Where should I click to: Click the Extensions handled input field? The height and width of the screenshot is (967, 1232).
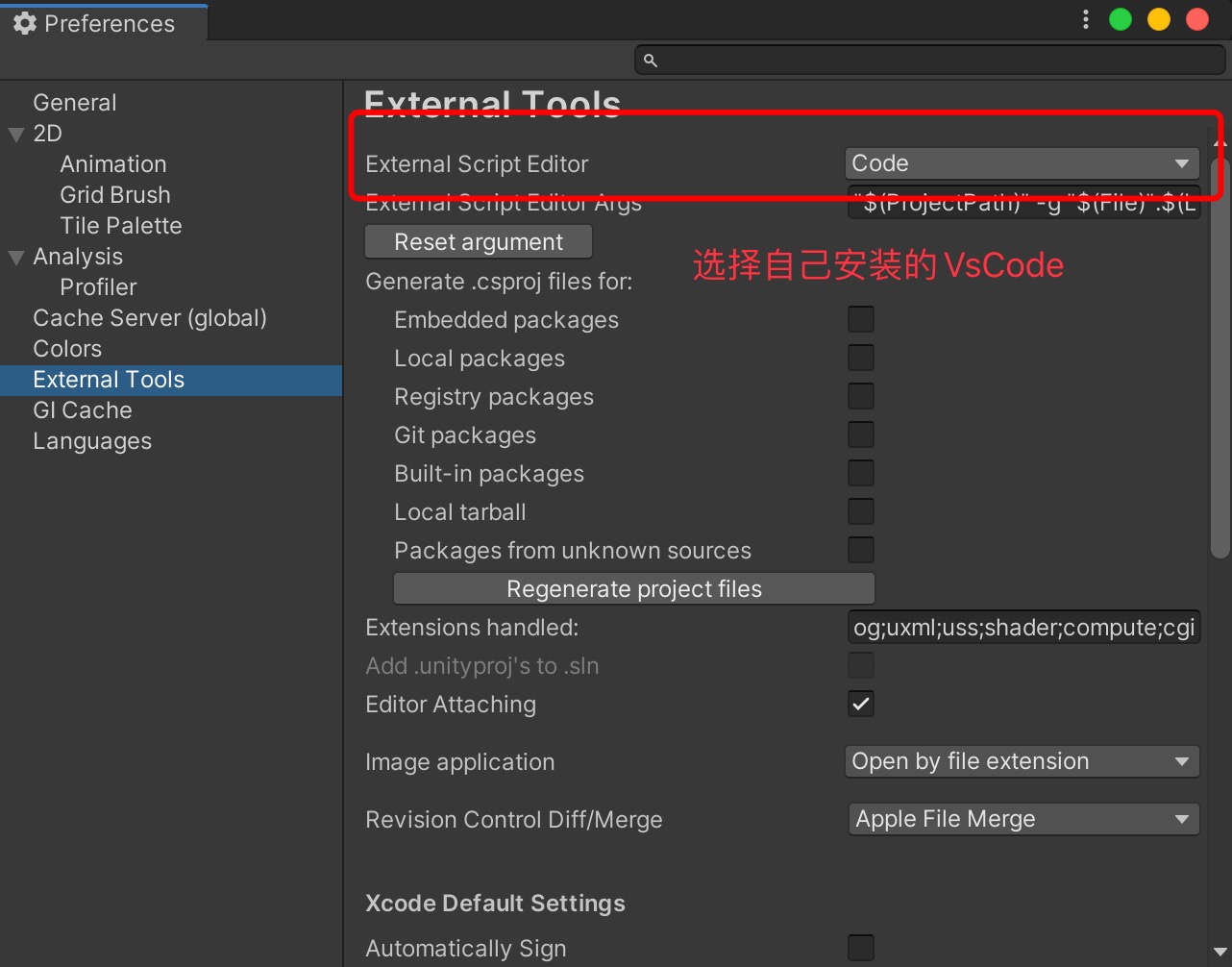pyautogui.click(x=1023, y=627)
